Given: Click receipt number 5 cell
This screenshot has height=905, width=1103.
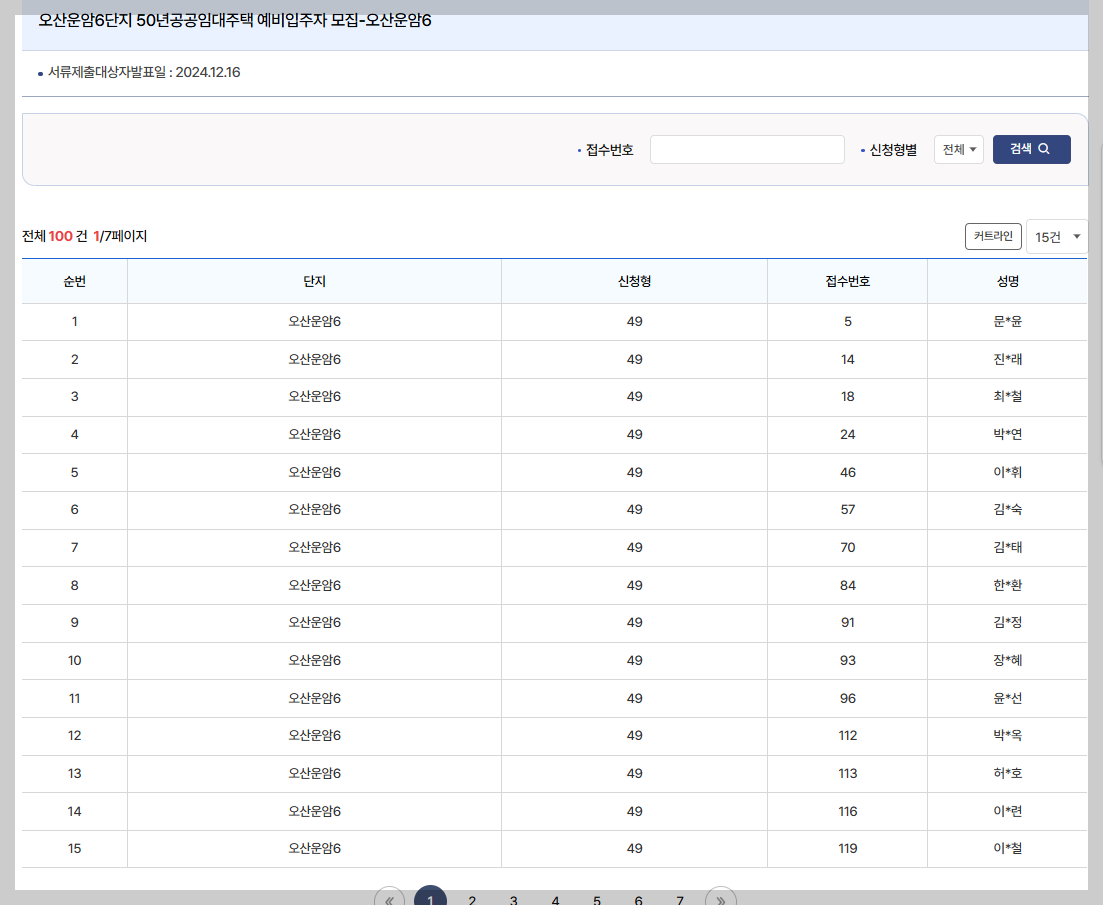Looking at the screenshot, I should point(848,321).
